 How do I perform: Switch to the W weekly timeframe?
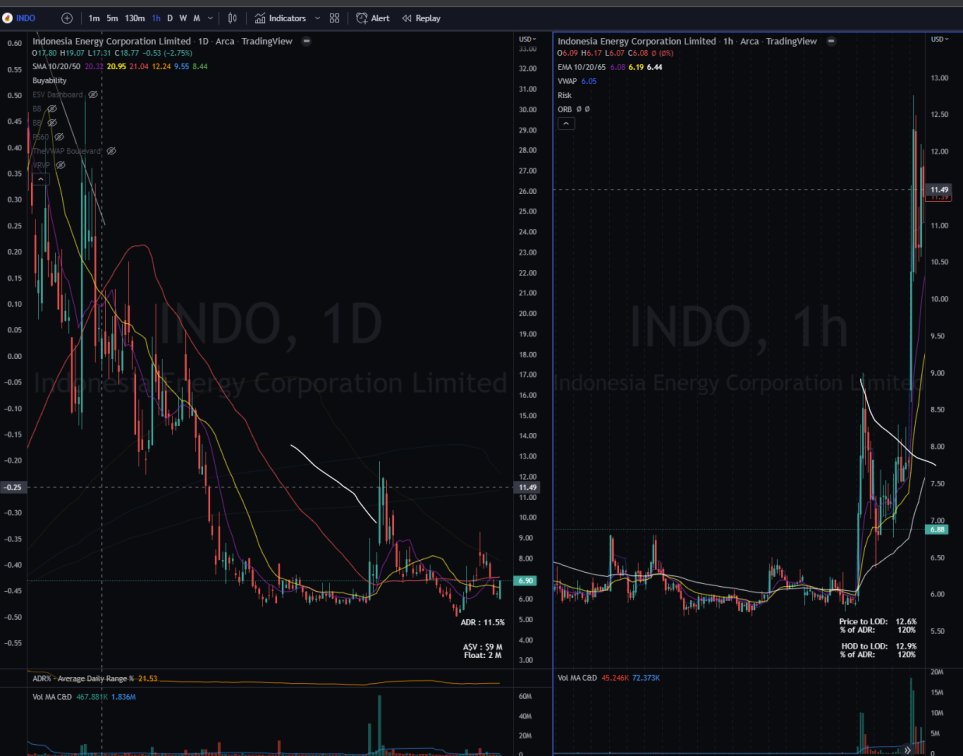pos(183,18)
